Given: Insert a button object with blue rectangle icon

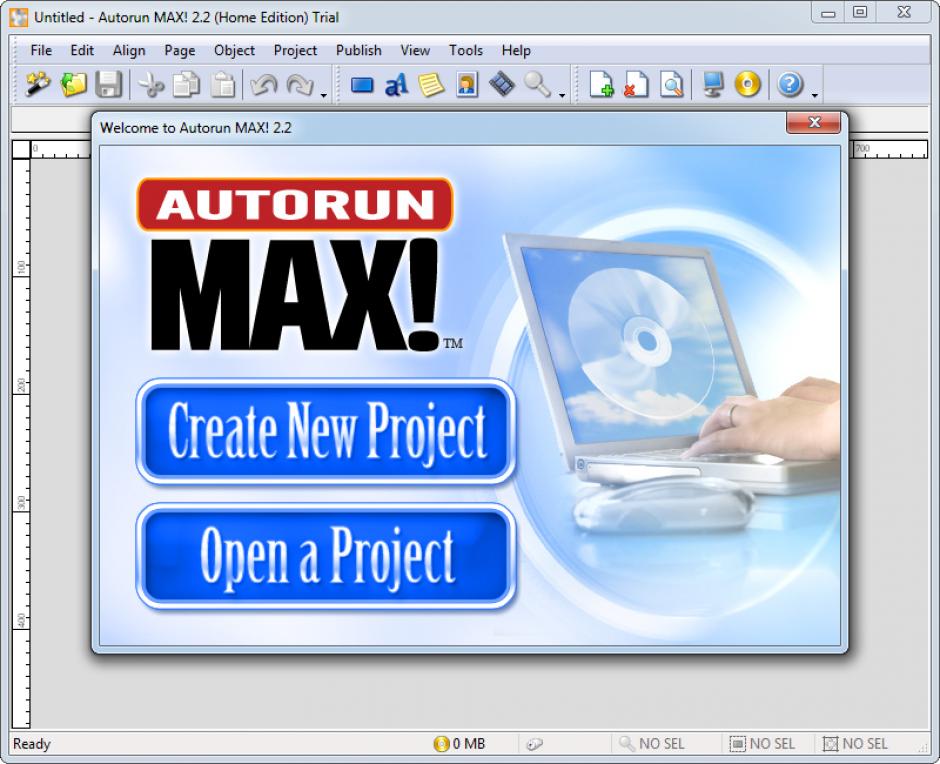Looking at the screenshot, I should coord(361,85).
